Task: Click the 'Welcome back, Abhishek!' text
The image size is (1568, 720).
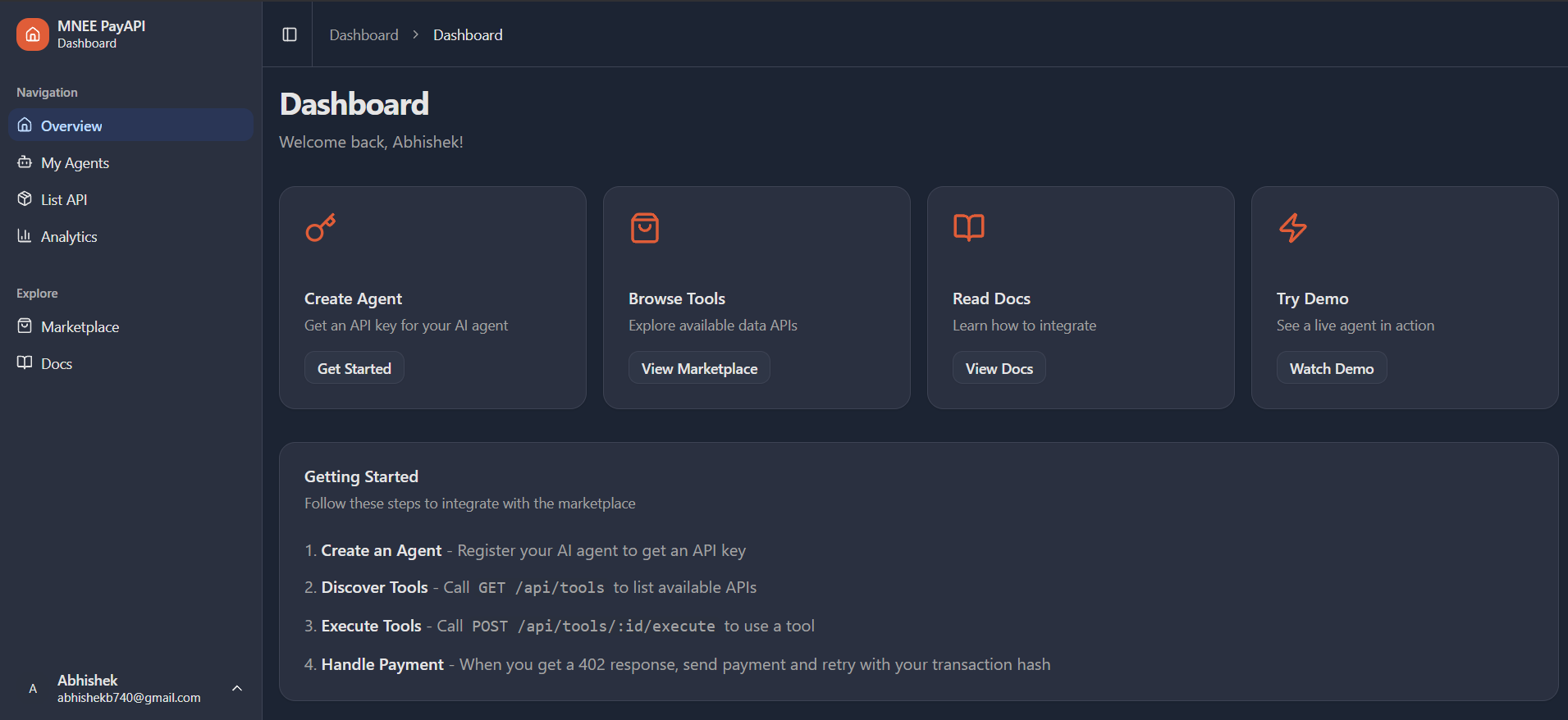Action: click(371, 142)
